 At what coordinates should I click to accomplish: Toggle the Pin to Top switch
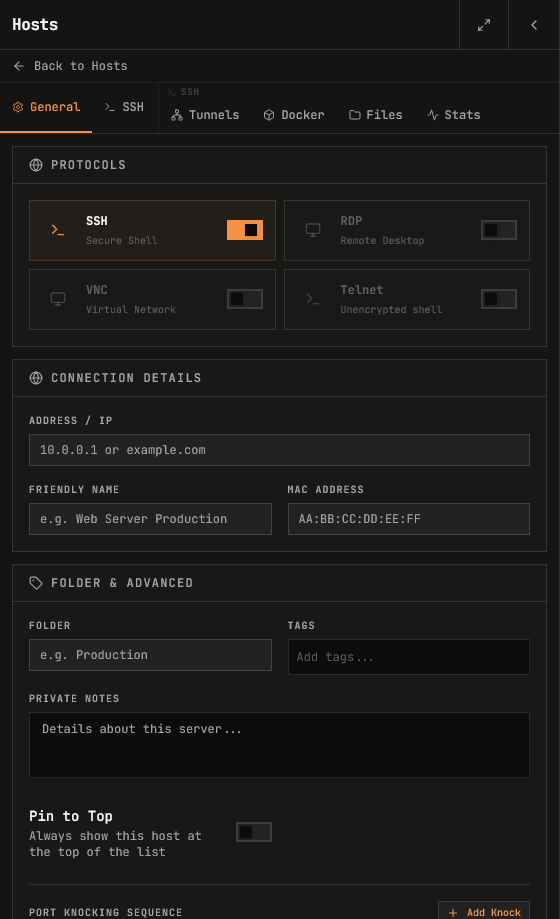click(253, 832)
